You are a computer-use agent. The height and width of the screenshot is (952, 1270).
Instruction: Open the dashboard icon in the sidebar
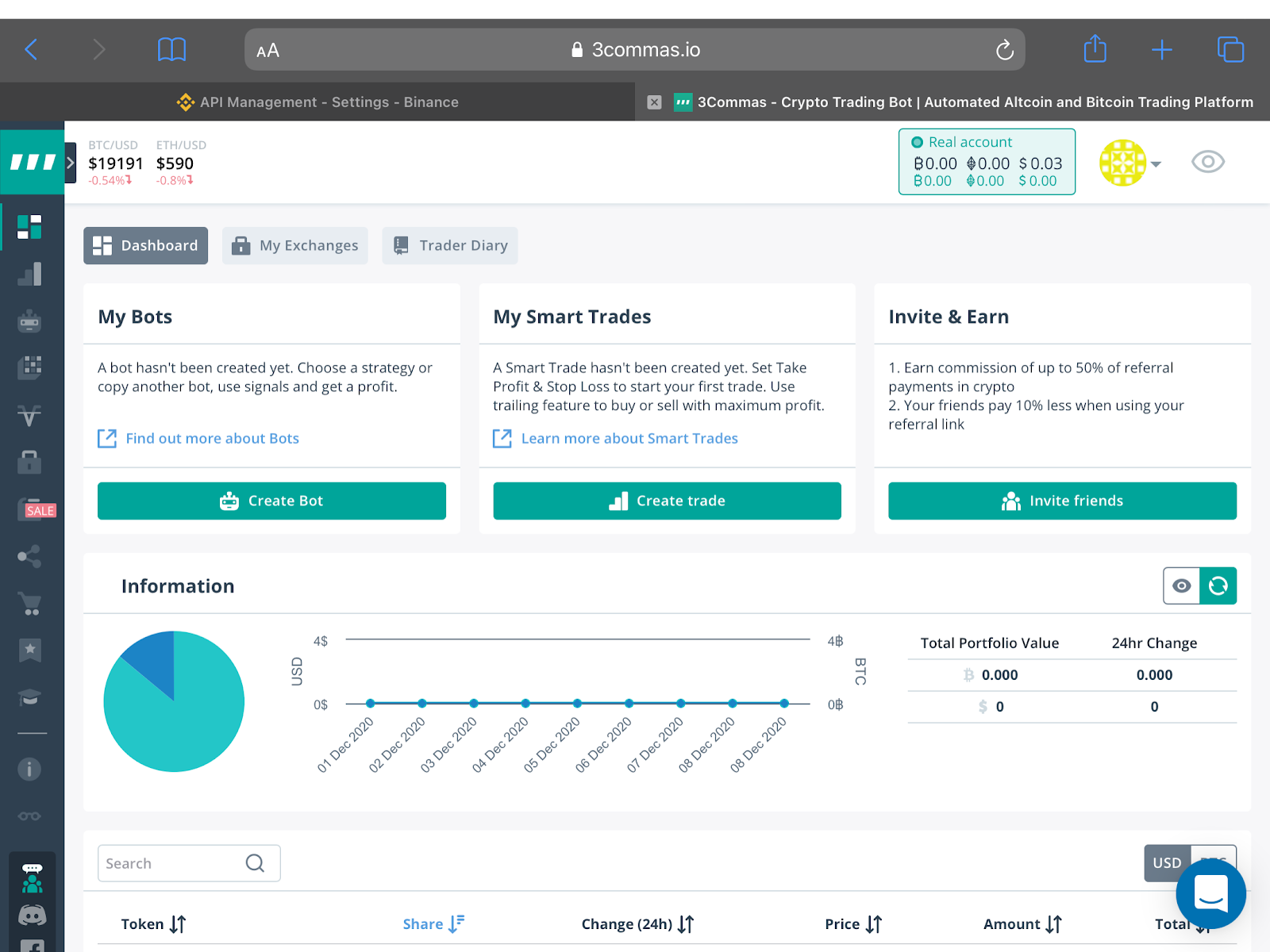pyautogui.click(x=29, y=227)
